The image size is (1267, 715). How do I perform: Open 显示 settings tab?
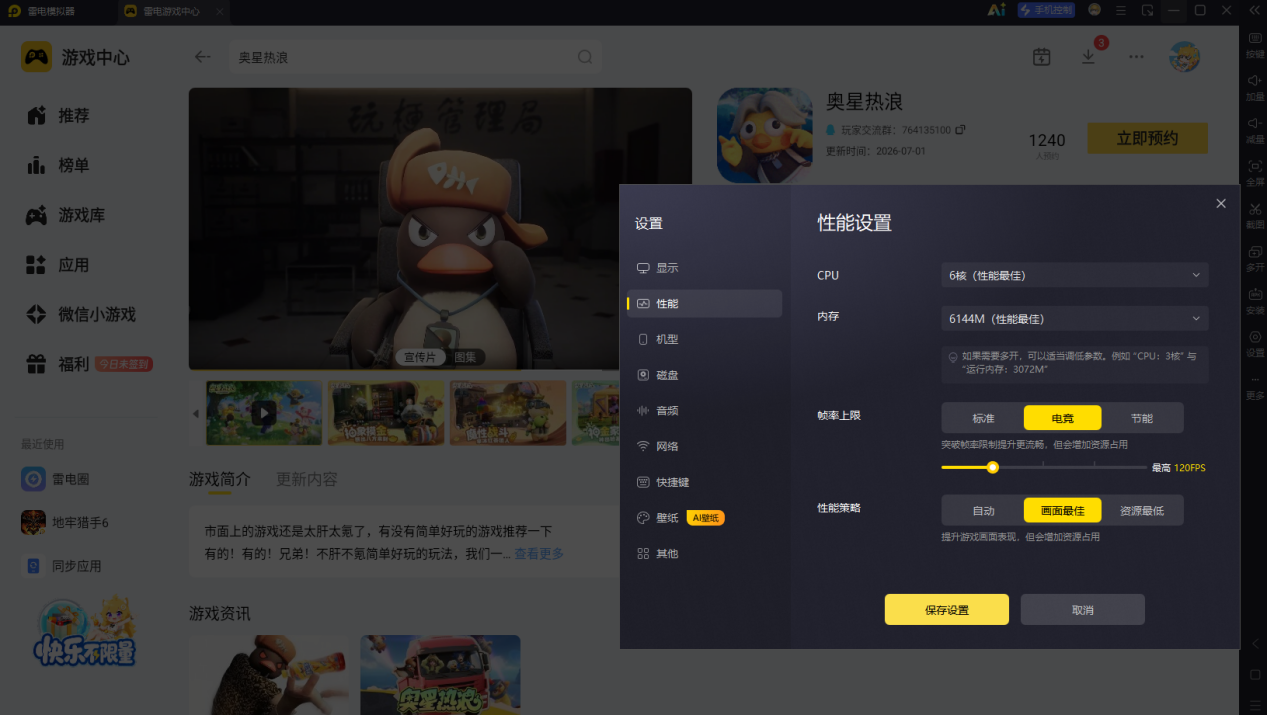click(x=704, y=268)
